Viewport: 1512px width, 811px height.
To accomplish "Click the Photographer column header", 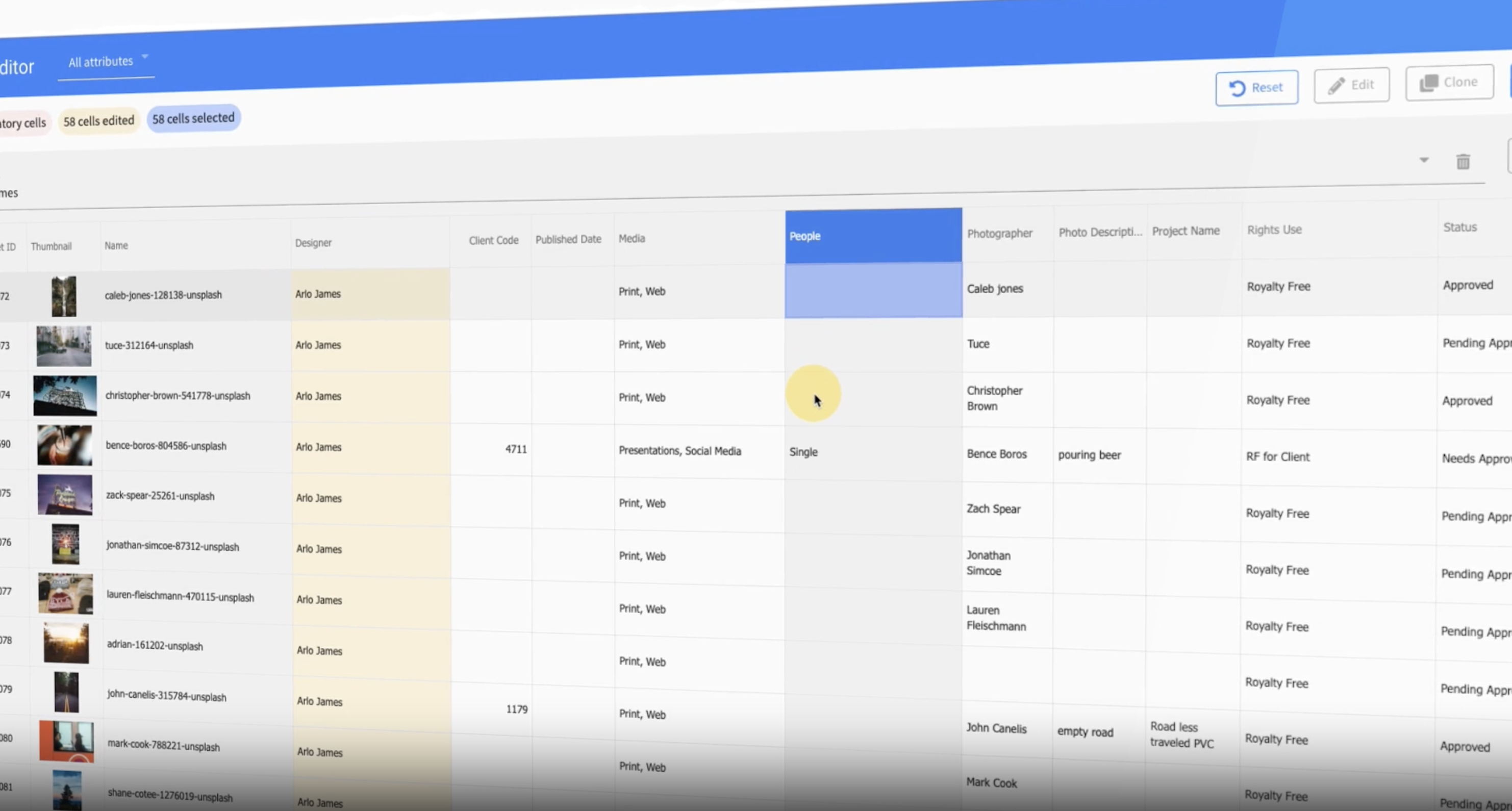I will pyautogui.click(x=1000, y=234).
